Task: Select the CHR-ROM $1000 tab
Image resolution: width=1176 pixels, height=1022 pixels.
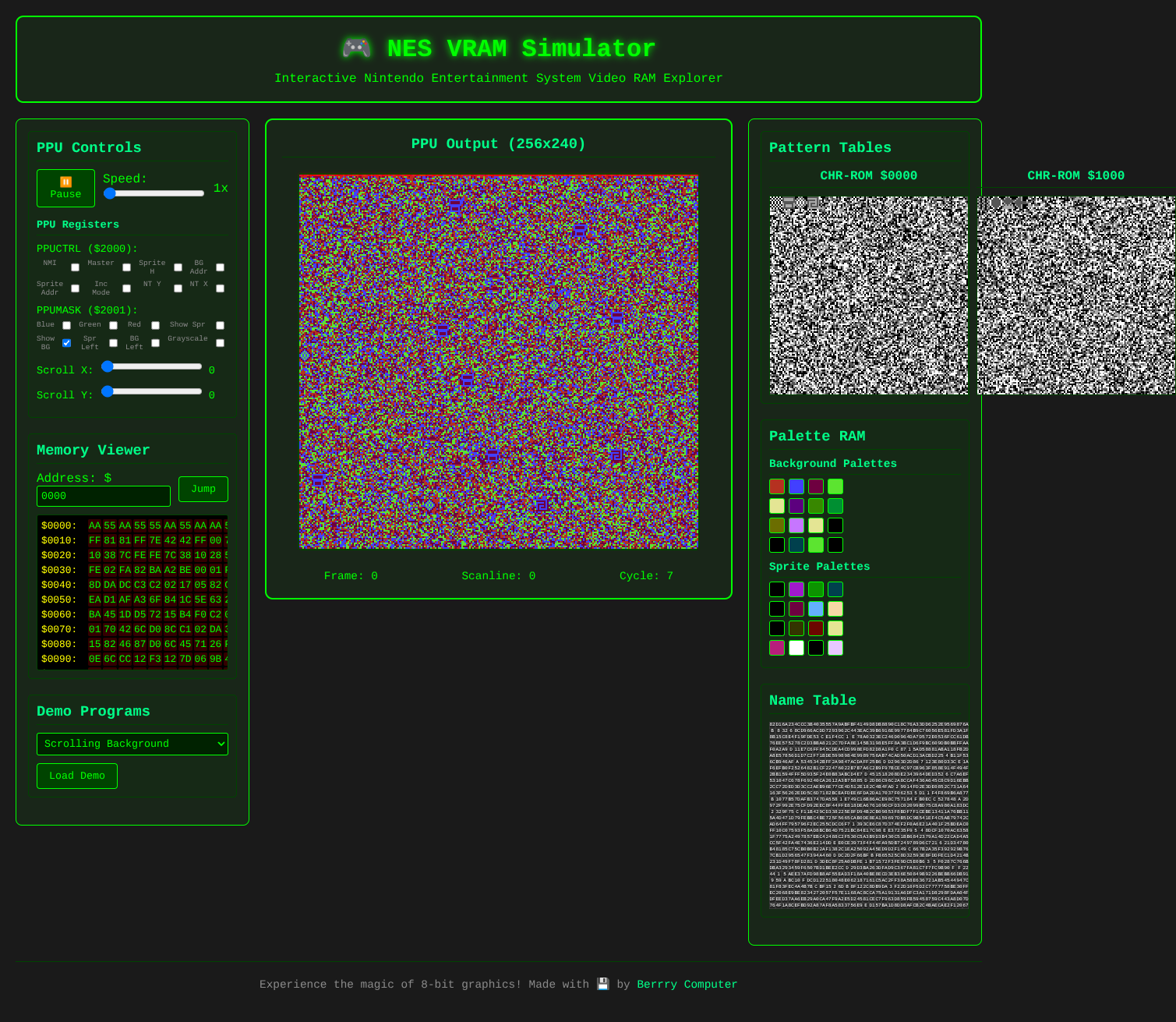Action: point(1075,175)
